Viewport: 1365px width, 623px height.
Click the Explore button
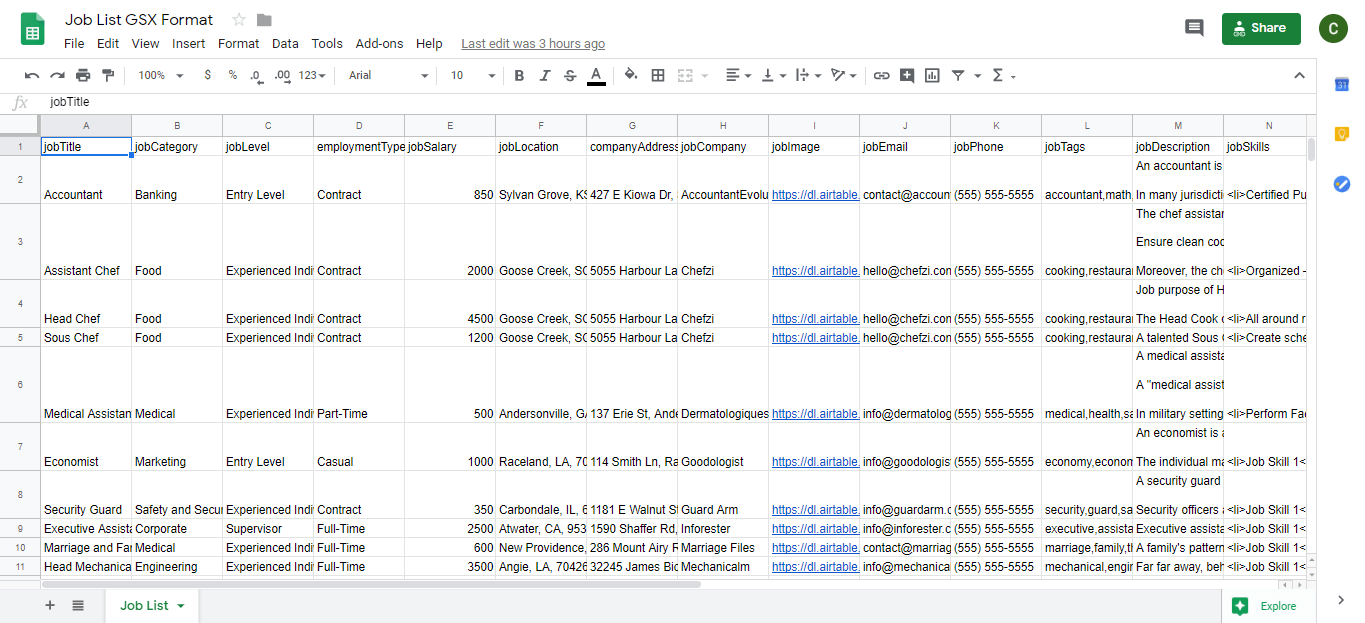(x=1268, y=606)
